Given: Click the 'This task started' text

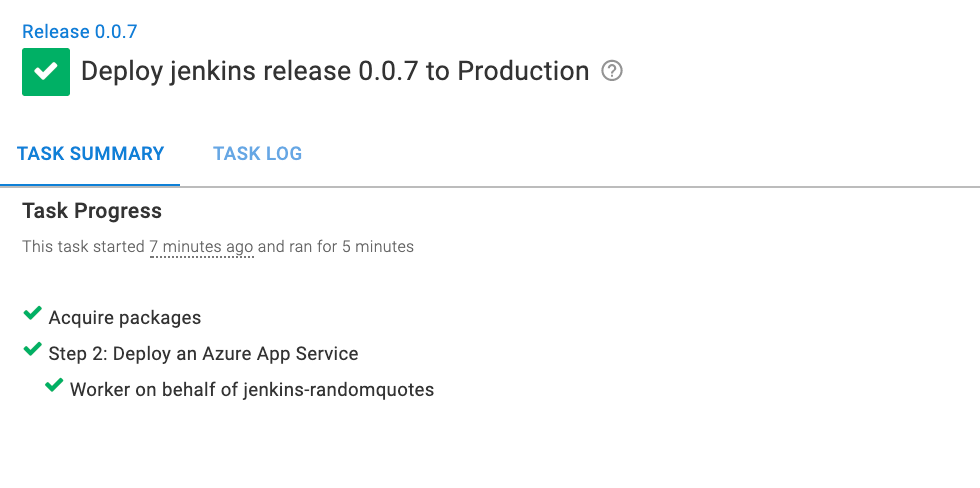Looking at the screenshot, I should coord(84,247).
